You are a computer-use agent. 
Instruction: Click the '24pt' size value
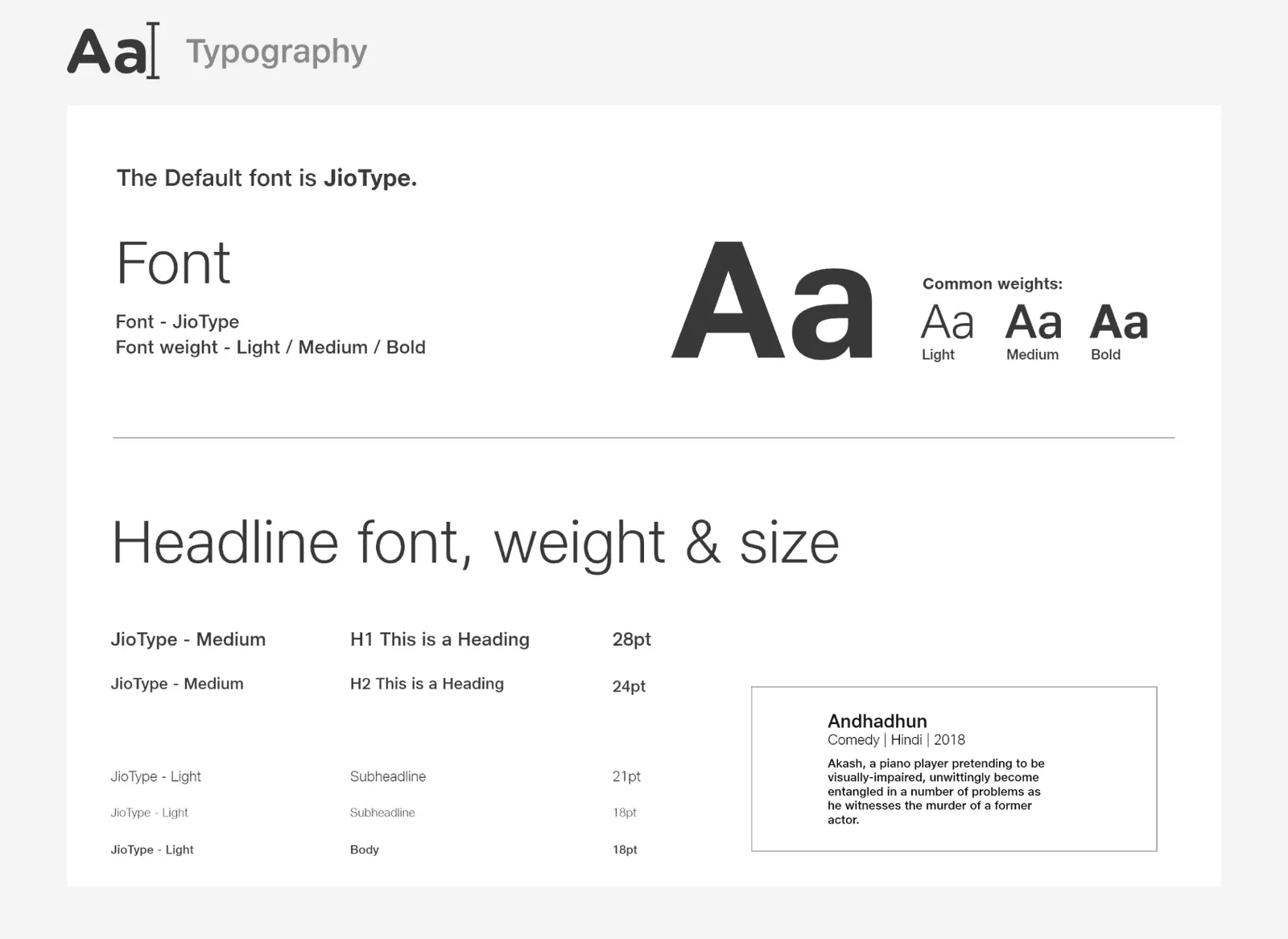coord(629,686)
